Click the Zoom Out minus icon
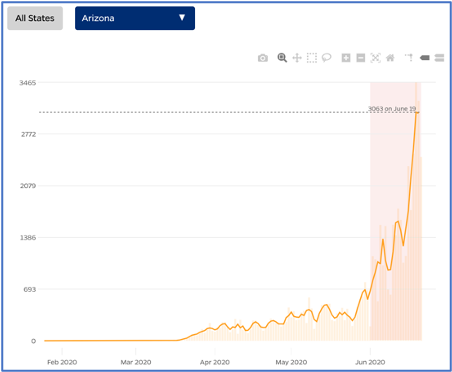 tap(361, 58)
